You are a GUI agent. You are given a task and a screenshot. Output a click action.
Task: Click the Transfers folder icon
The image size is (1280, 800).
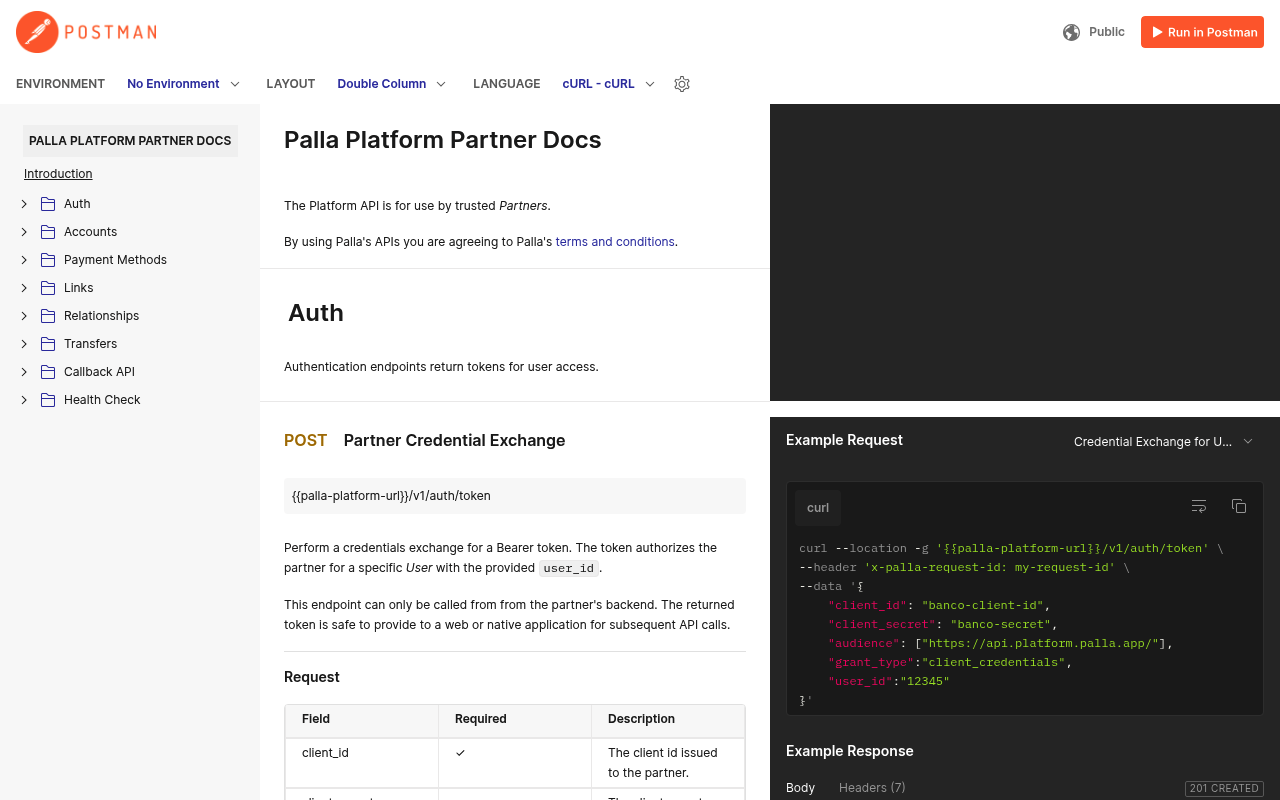[48, 344]
